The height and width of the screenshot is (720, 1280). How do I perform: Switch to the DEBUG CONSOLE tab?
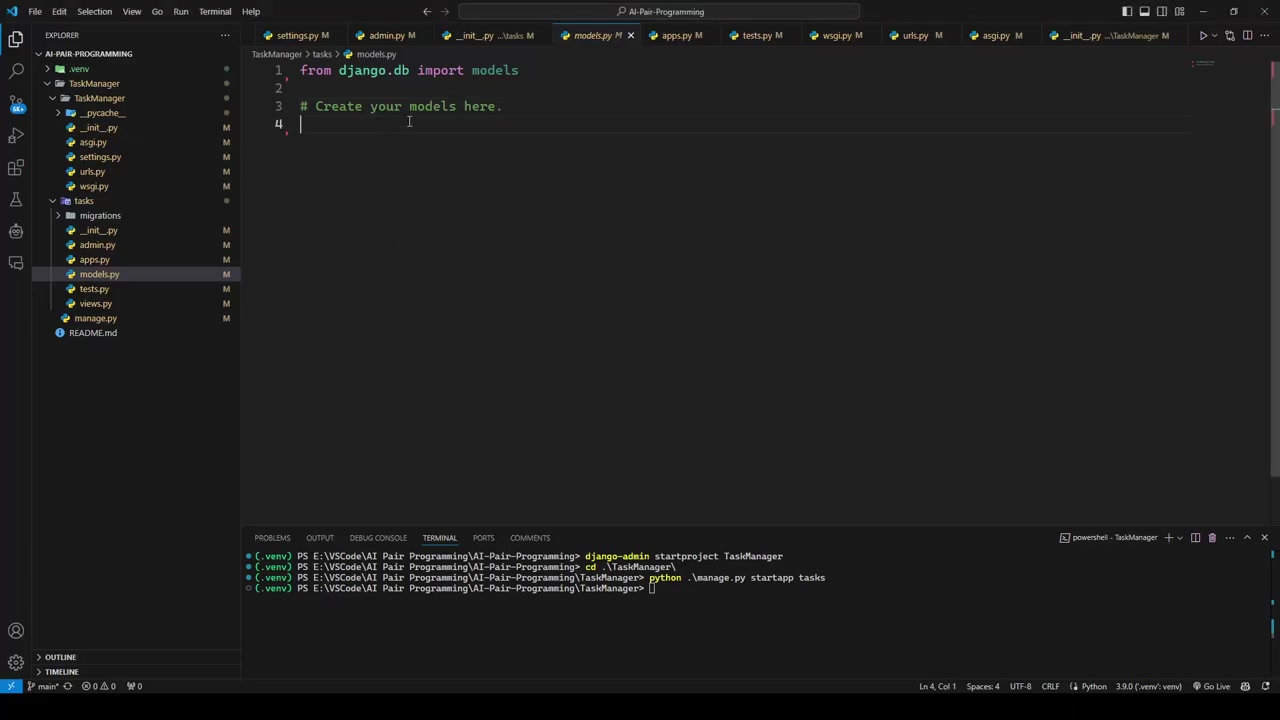tap(378, 538)
